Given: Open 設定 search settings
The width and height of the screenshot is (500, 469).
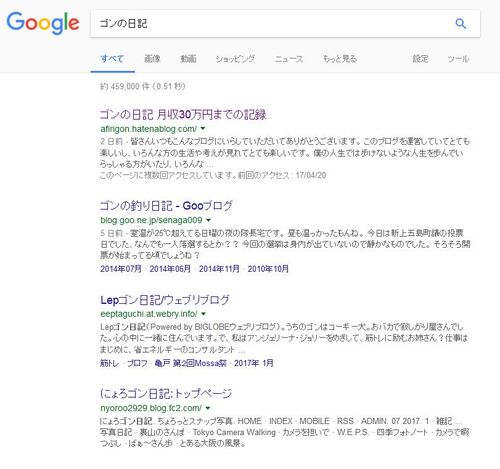Looking at the screenshot, I should coord(420,59).
